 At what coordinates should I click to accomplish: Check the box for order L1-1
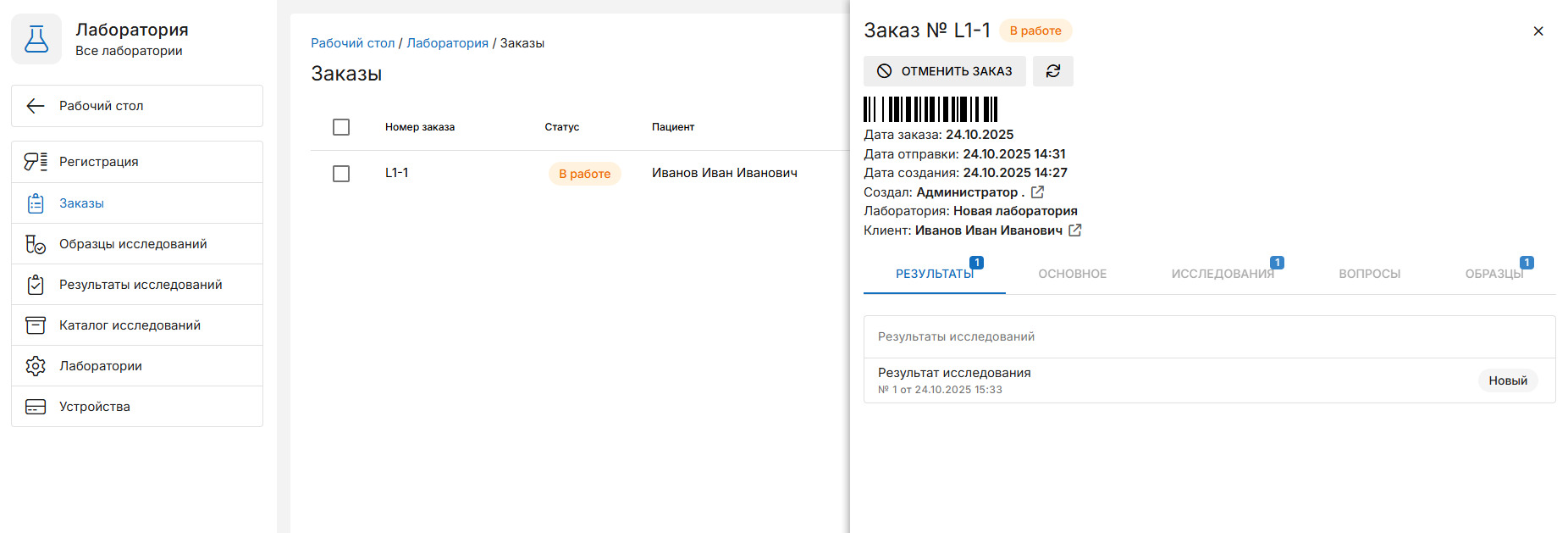click(341, 174)
